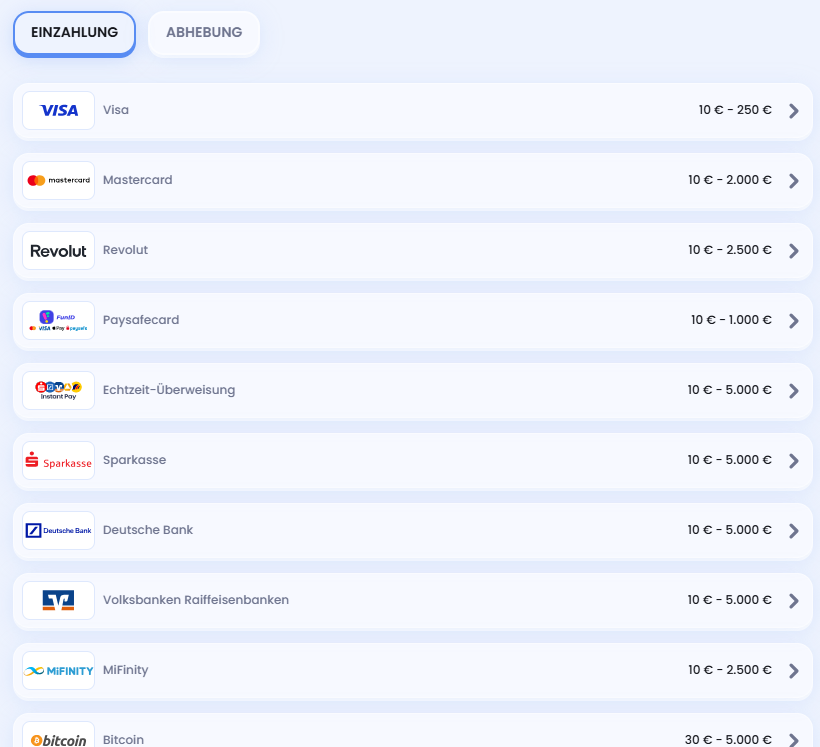Screen dimensions: 820x747
Task: Click the Paysafecard FunID logo icon
Action: click(59, 321)
